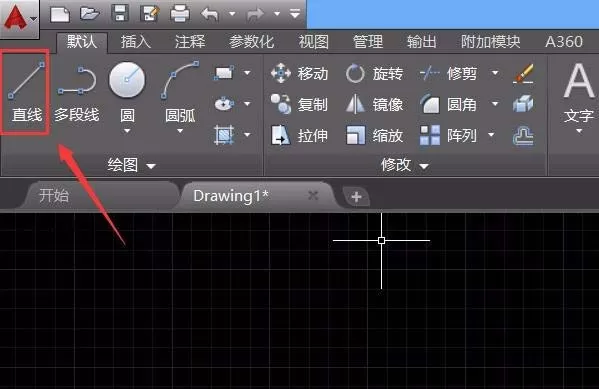This screenshot has width=599, height=389.
Task: Open the Ellipse tool dropdown arrow
Action: coord(247,104)
